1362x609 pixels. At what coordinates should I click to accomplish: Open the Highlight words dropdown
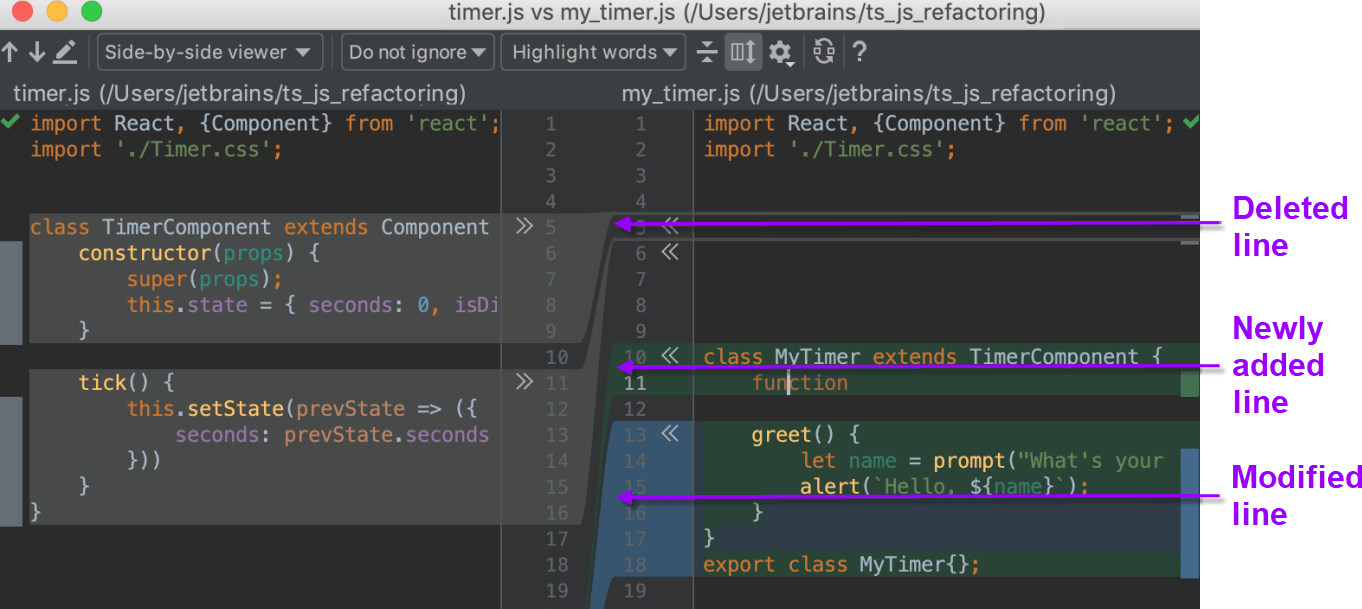click(x=593, y=52)
